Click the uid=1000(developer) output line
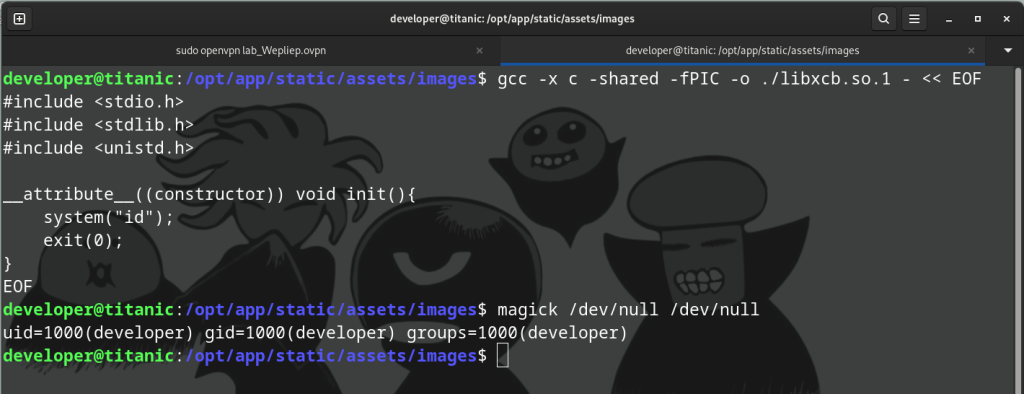The width and height of the screenshot is (1024, 394). tap(315, 333)
